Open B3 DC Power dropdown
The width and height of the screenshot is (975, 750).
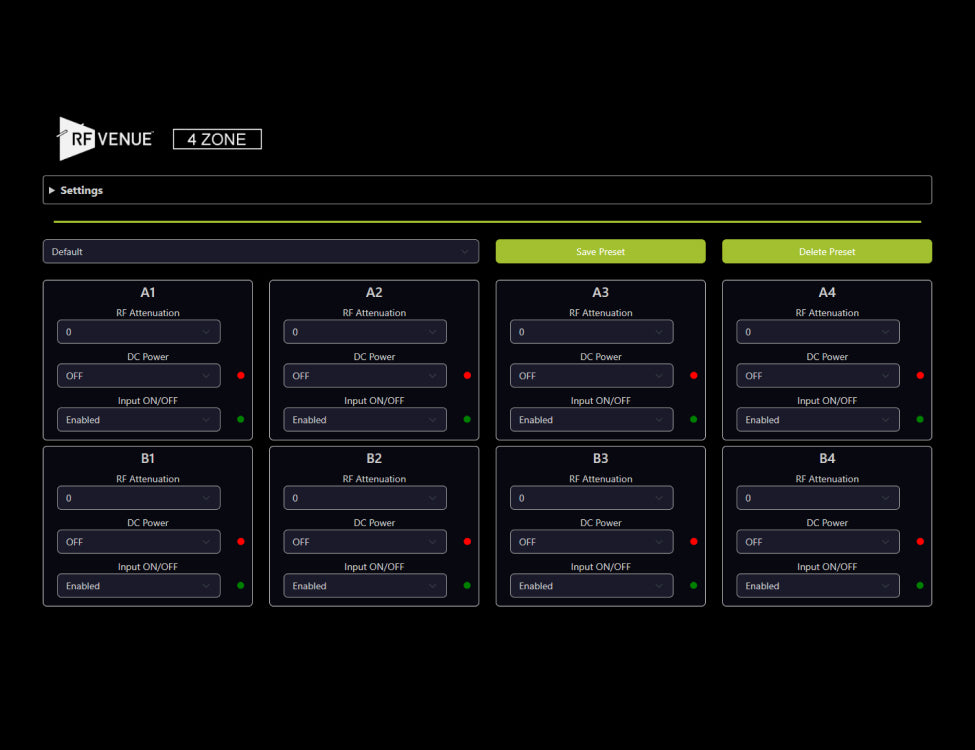pyautogui.click(x=591, y=542)
